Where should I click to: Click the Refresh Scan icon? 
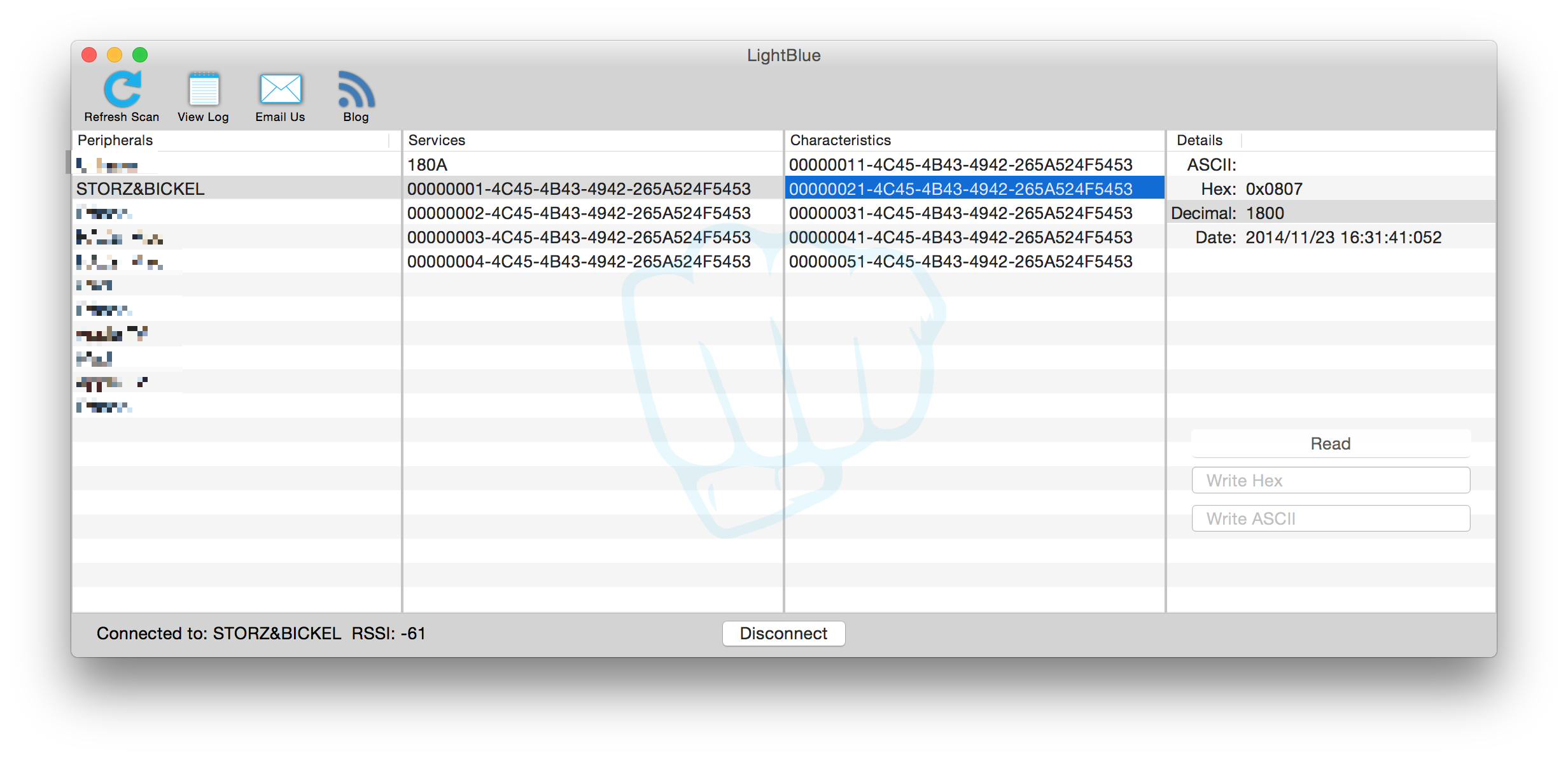click(x=122, y=90)
